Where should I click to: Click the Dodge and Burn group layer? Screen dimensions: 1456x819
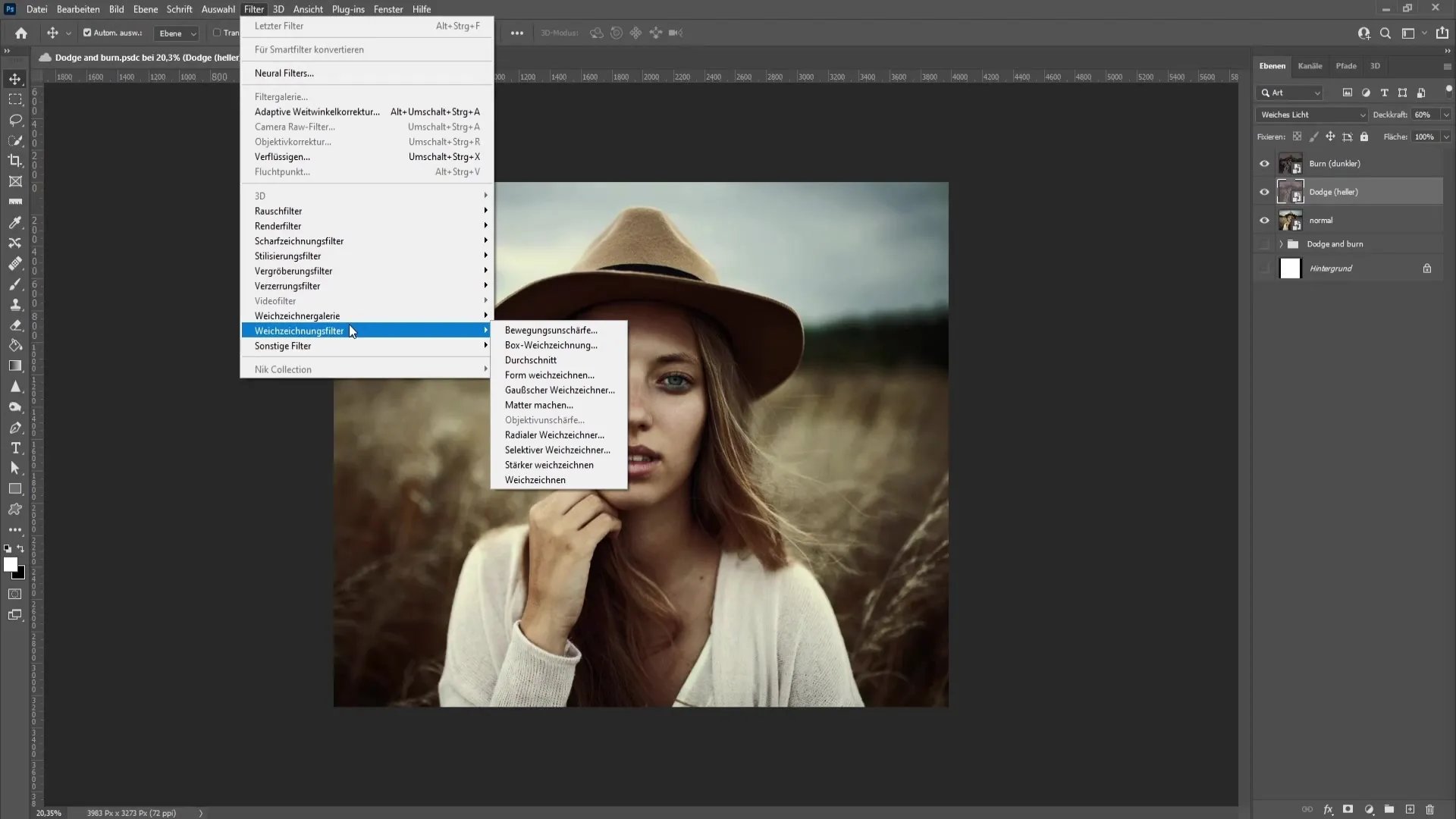[1335, 244]
